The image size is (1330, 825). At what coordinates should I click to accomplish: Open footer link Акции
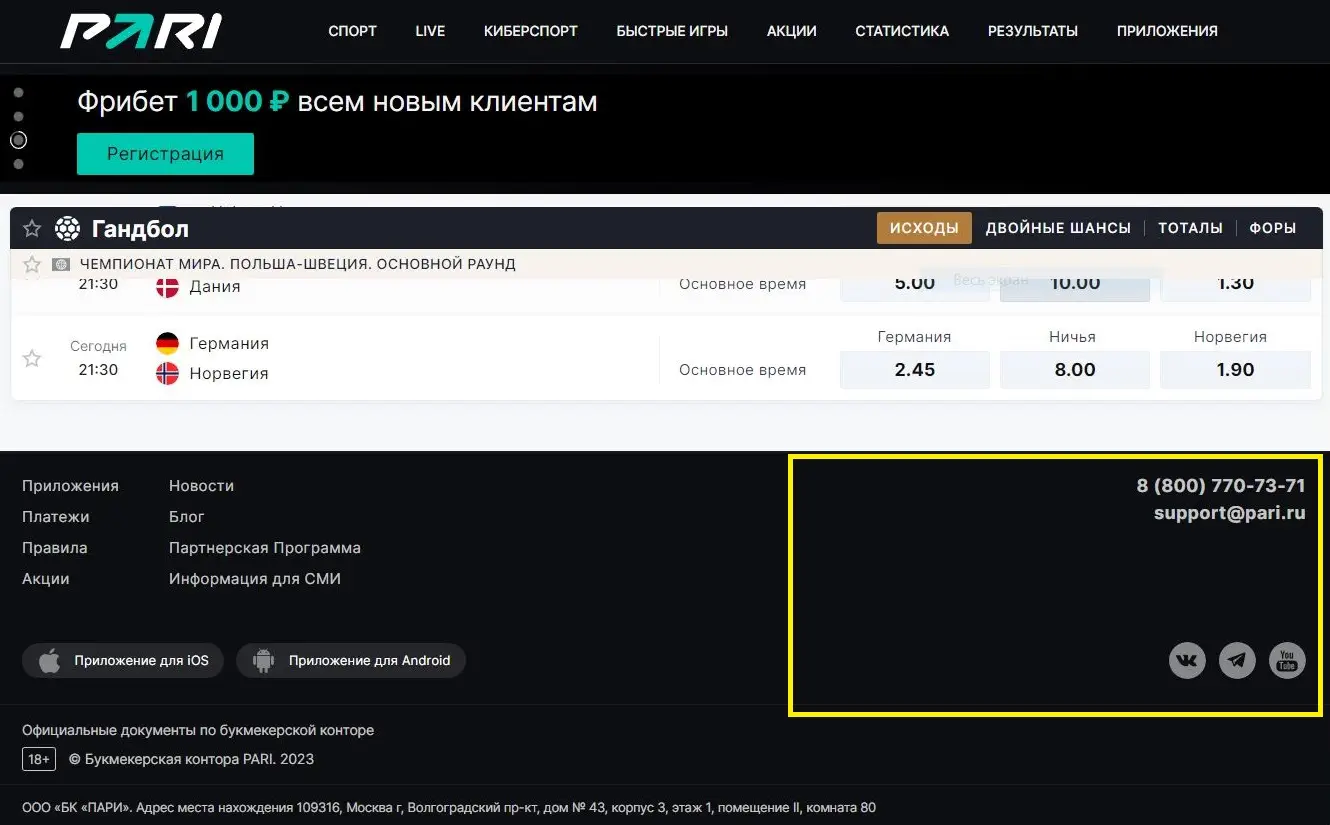coord(46,579)
